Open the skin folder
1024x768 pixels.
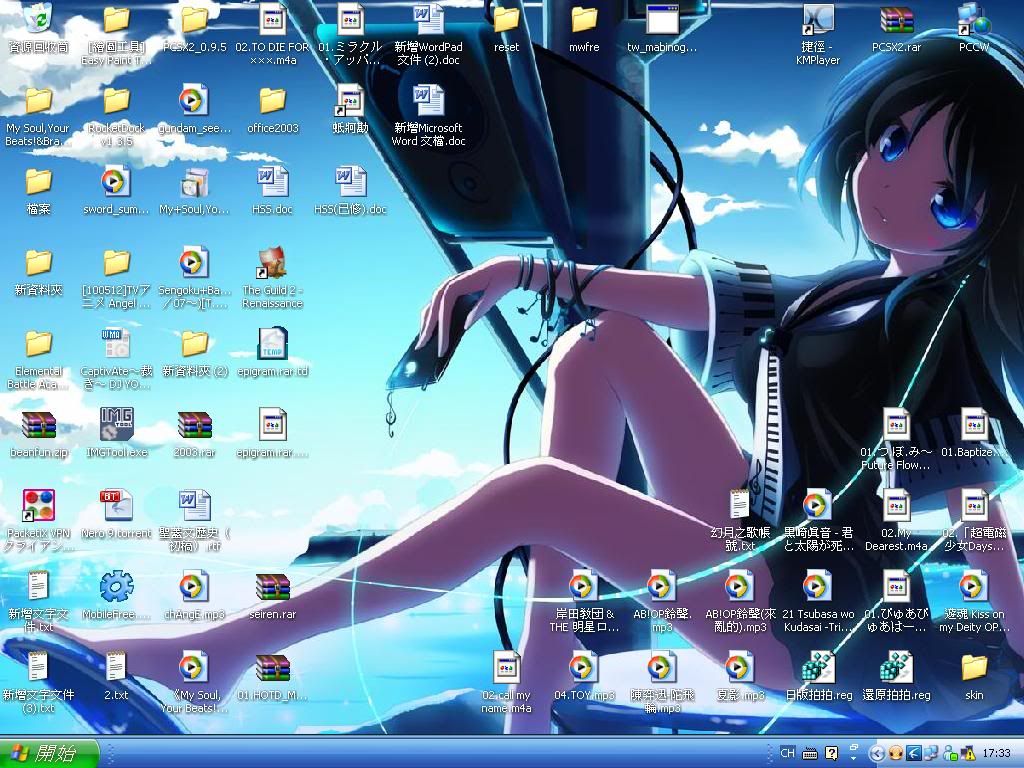[x=973, y=667]
